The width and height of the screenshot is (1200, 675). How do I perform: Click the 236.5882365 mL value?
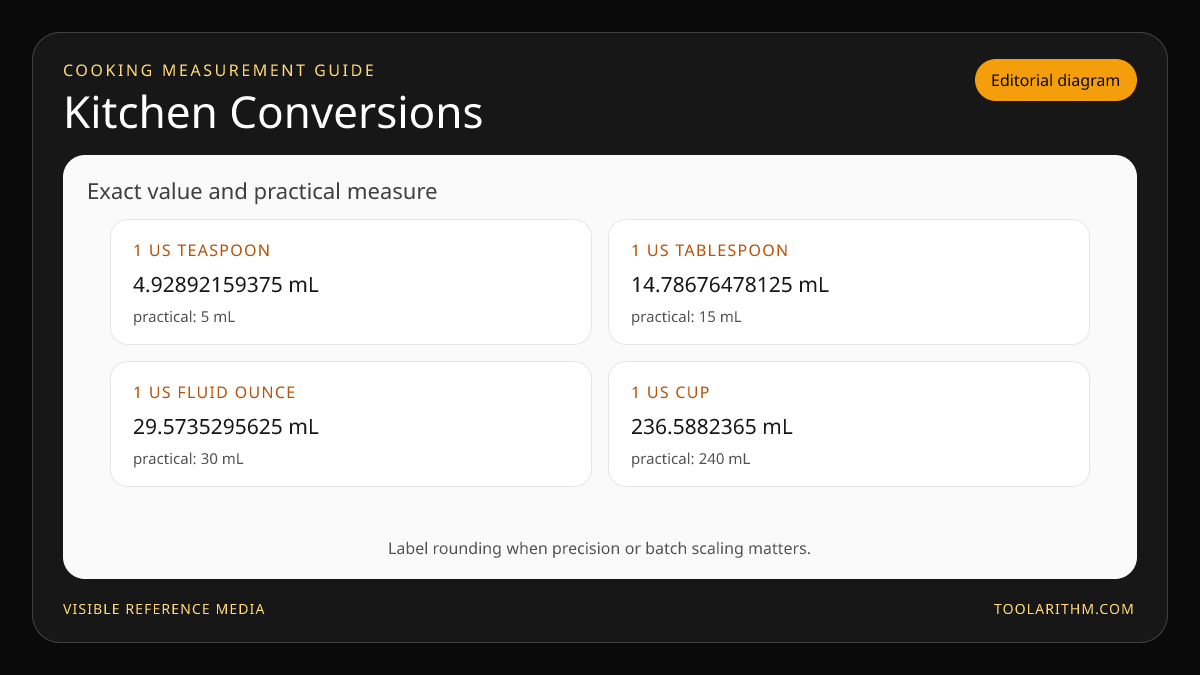pos(712,427)
